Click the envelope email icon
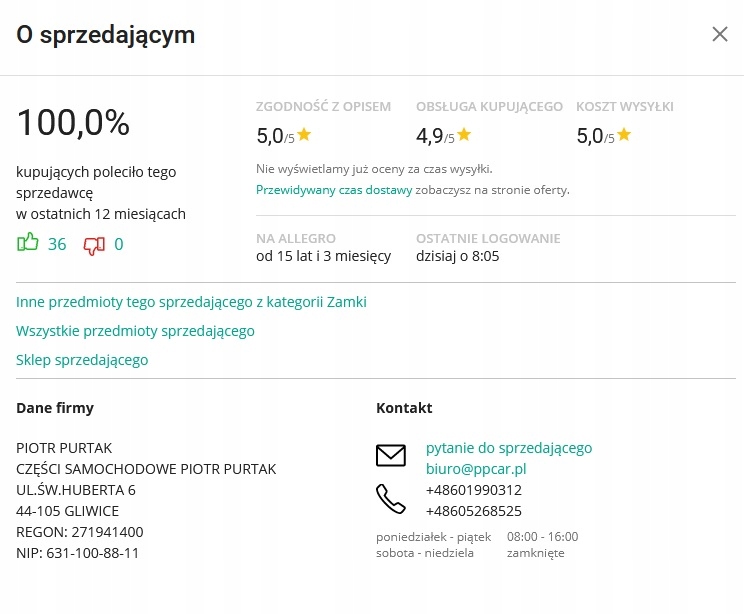 point(391,456)
